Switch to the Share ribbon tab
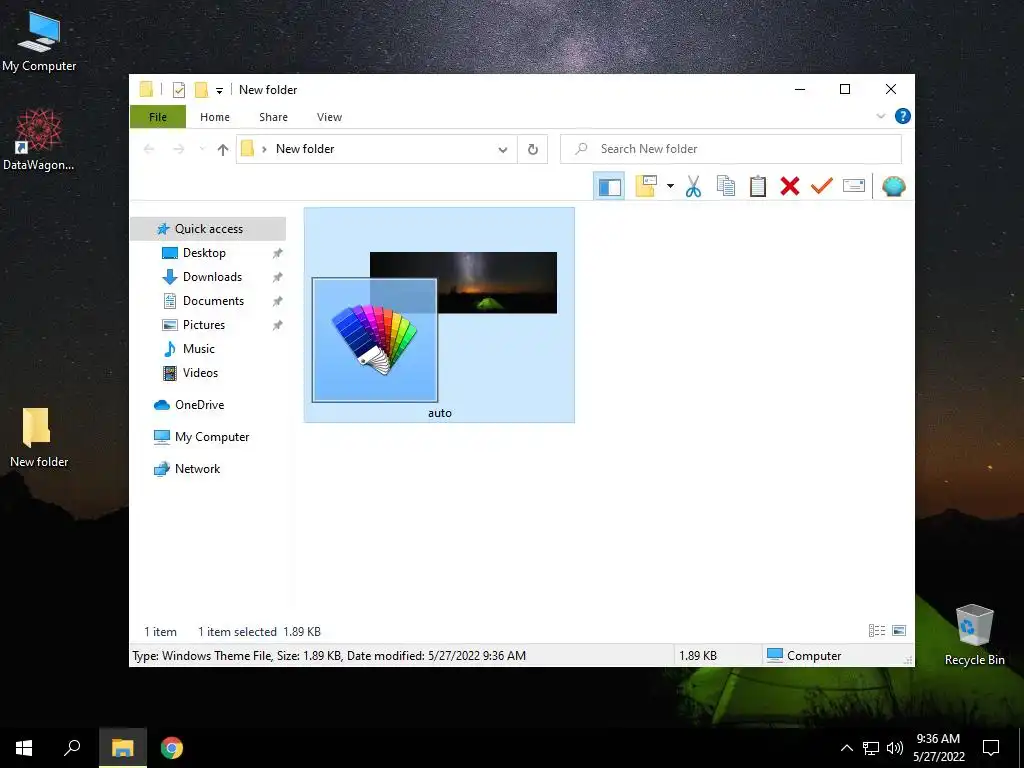 (273, 117)
